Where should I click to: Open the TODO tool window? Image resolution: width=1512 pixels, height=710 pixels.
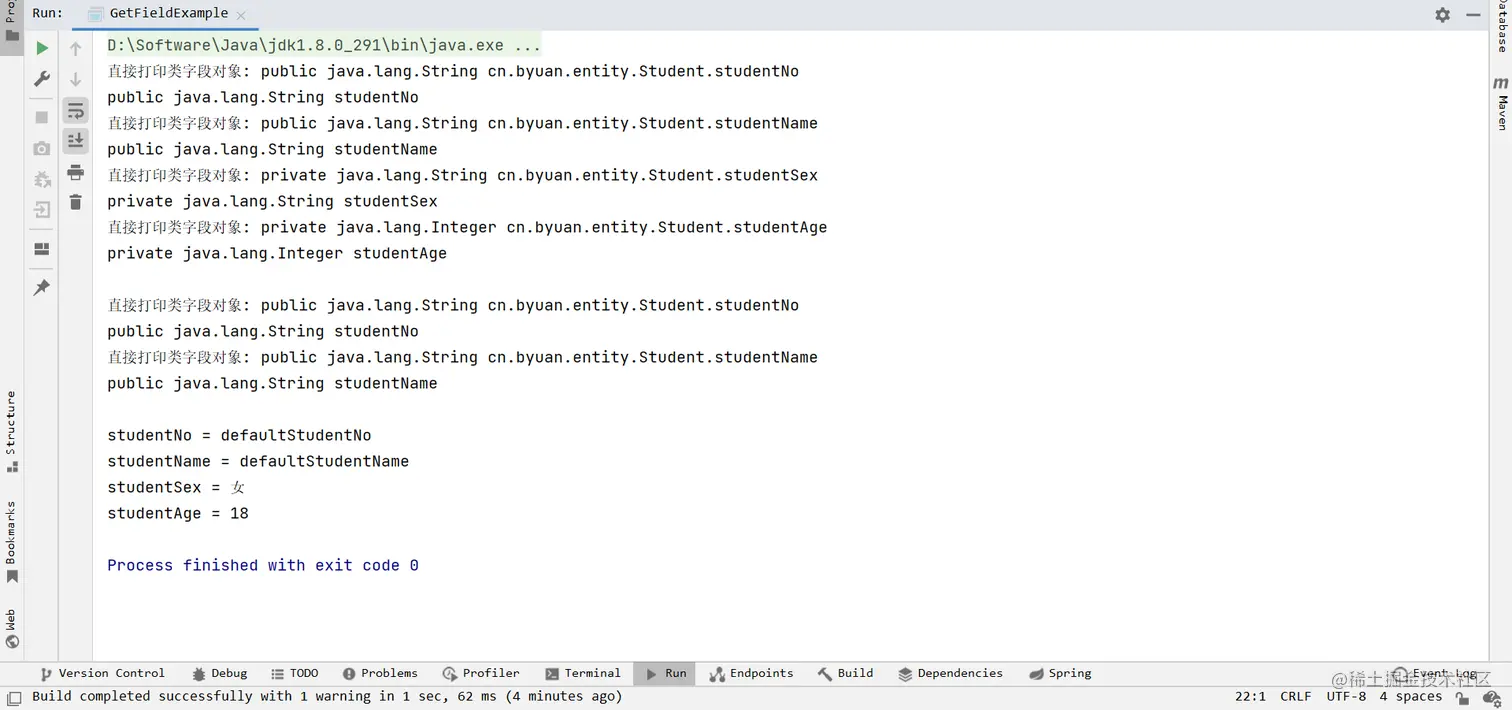click(x=295, y=674)
